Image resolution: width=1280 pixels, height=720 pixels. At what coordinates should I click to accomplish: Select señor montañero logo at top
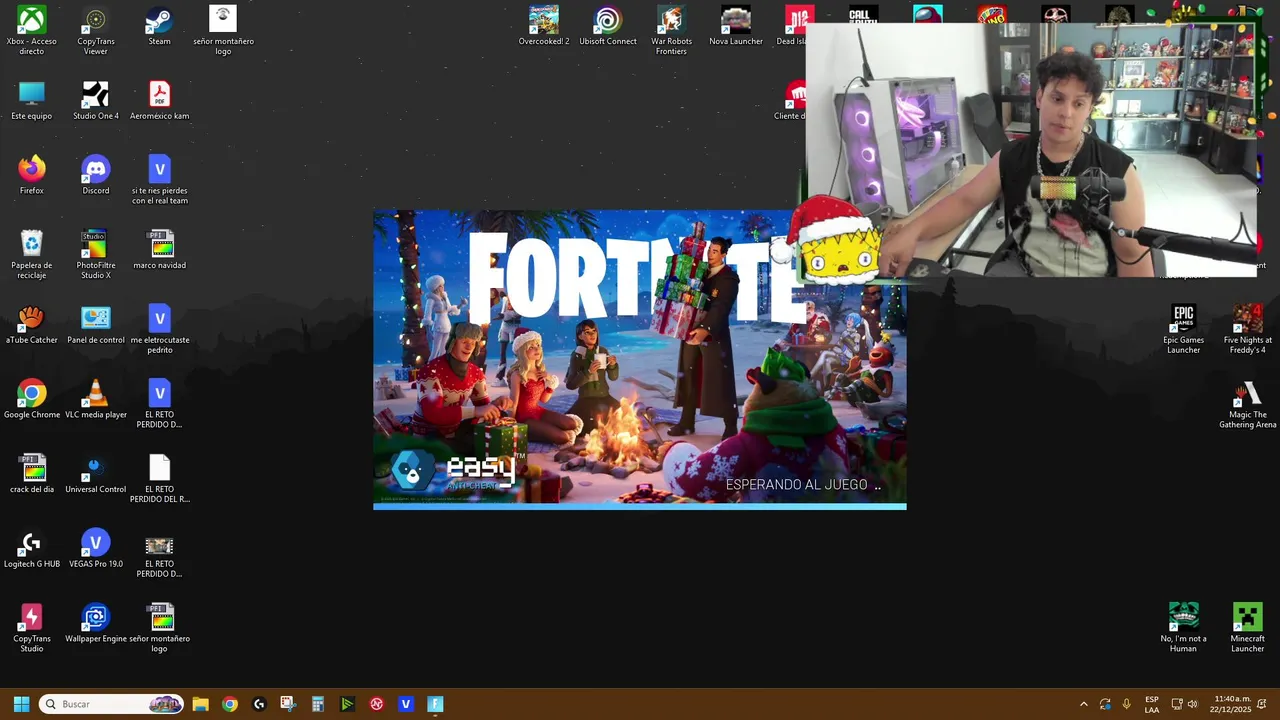(x=223, y=31)
